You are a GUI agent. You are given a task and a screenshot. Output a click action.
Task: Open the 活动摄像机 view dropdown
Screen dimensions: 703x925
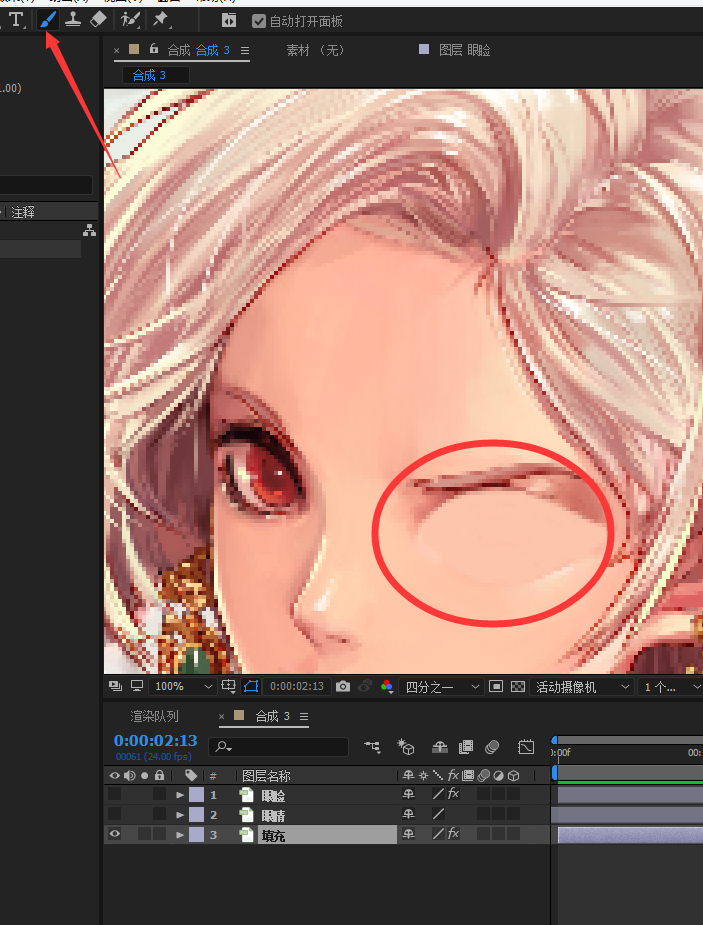(582, 687)
